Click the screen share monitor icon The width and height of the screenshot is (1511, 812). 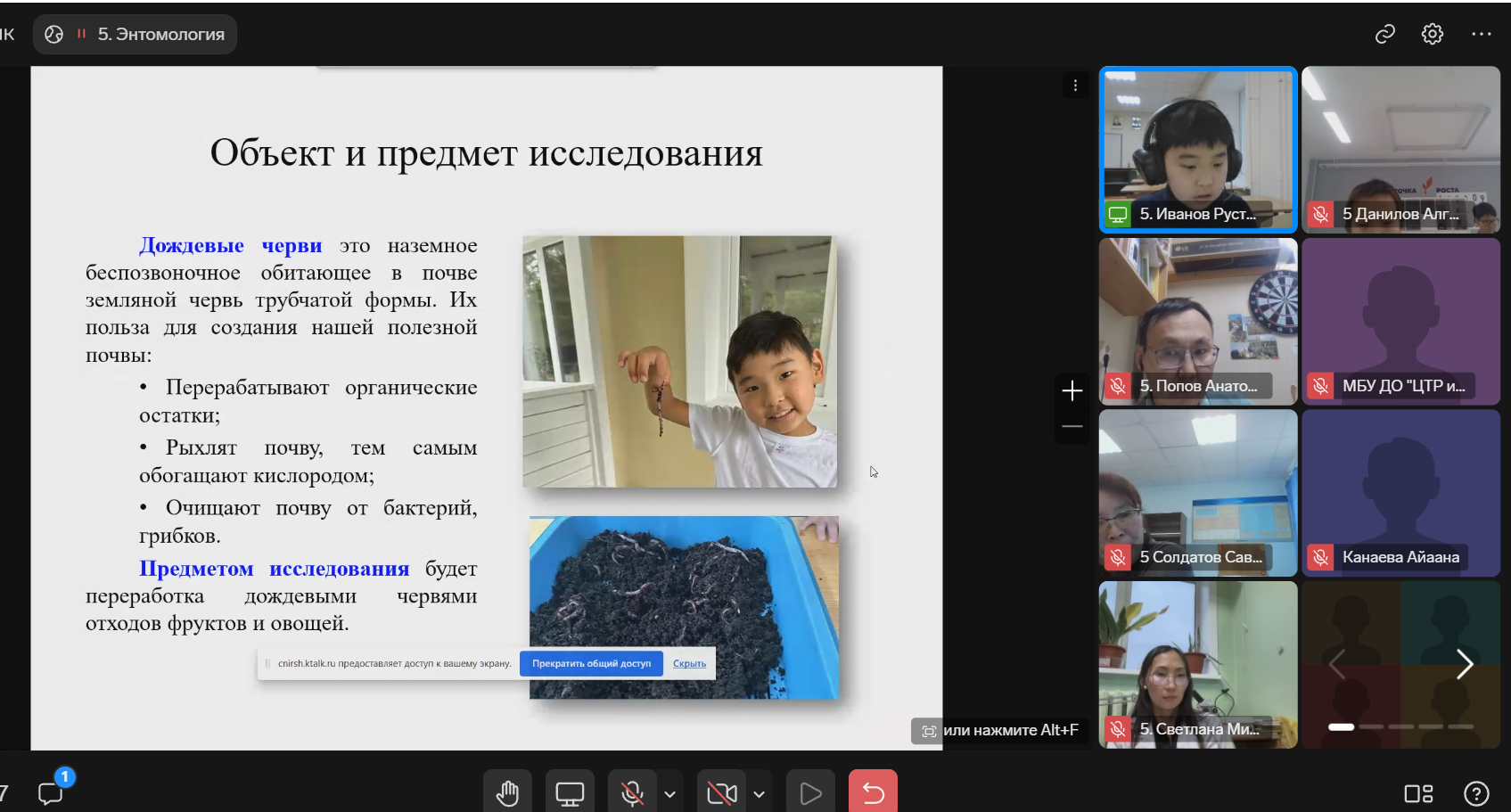(570, 792)
